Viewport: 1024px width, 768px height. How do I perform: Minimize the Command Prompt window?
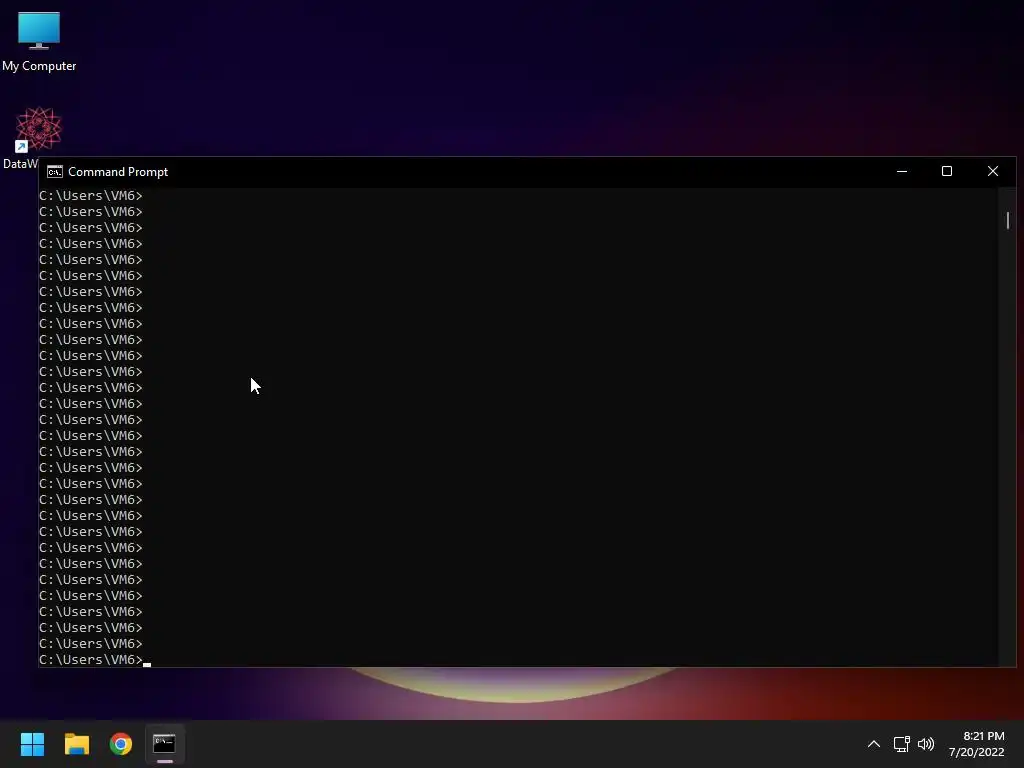902,171
